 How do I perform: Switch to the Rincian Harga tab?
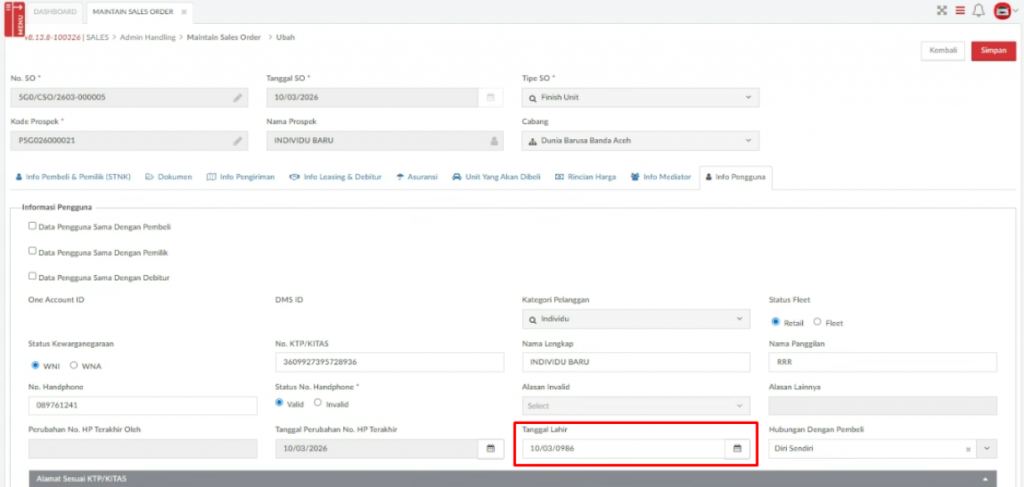[586, 177]
